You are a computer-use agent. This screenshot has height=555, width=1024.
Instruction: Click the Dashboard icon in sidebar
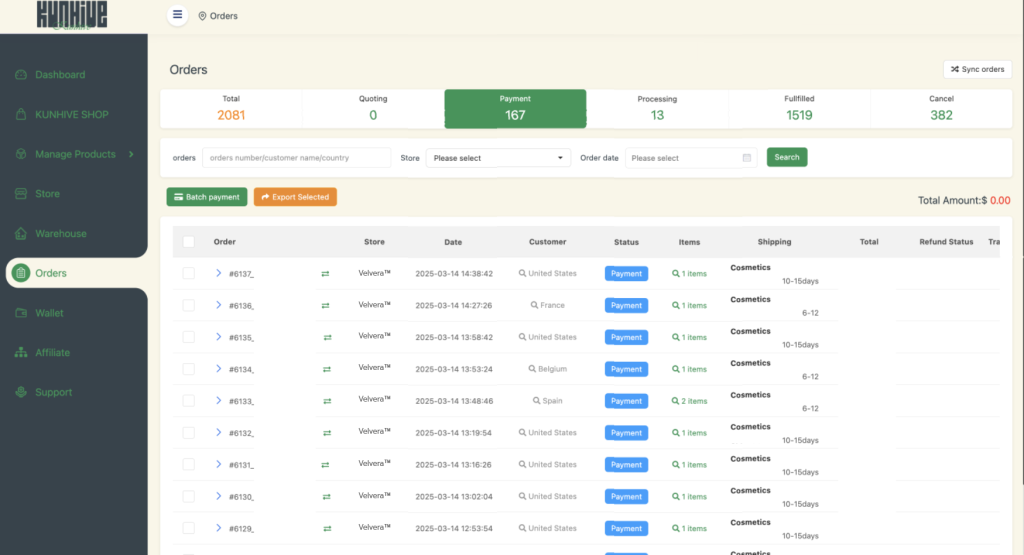click(x=21, y=75)
